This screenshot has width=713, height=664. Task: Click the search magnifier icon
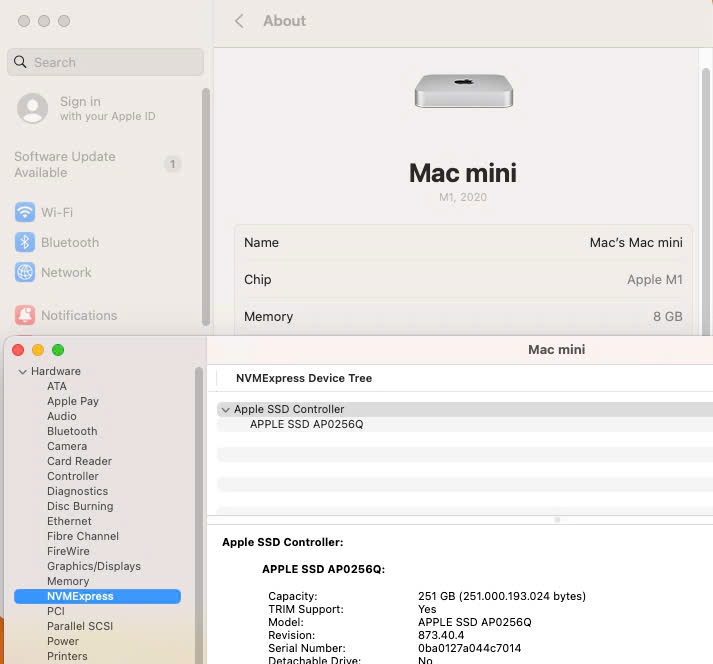click(x=20, y=62)
